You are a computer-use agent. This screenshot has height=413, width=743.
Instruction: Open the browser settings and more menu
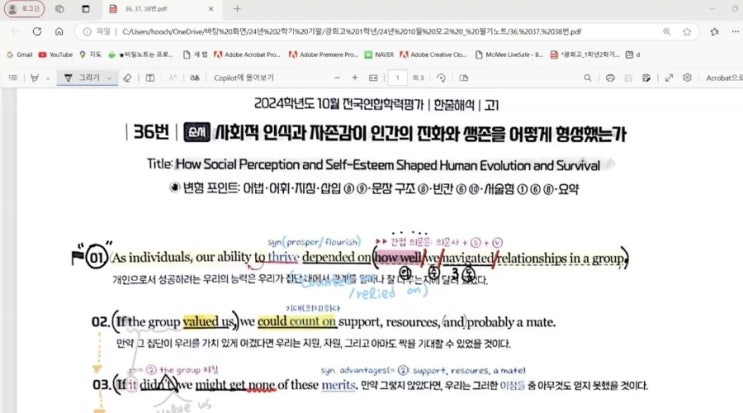(735, 32)
